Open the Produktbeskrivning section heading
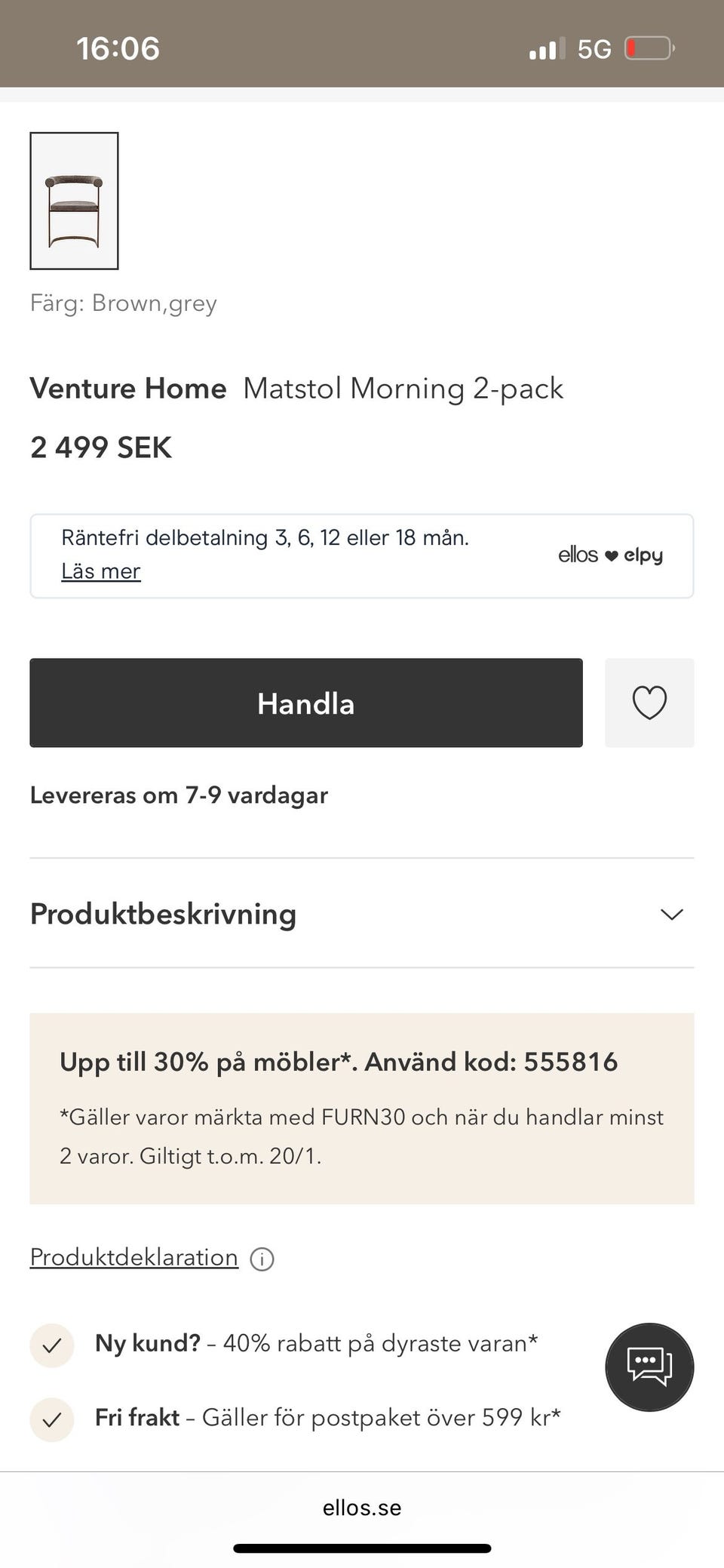The image size is (724, 1568). [x=163, y=914]
